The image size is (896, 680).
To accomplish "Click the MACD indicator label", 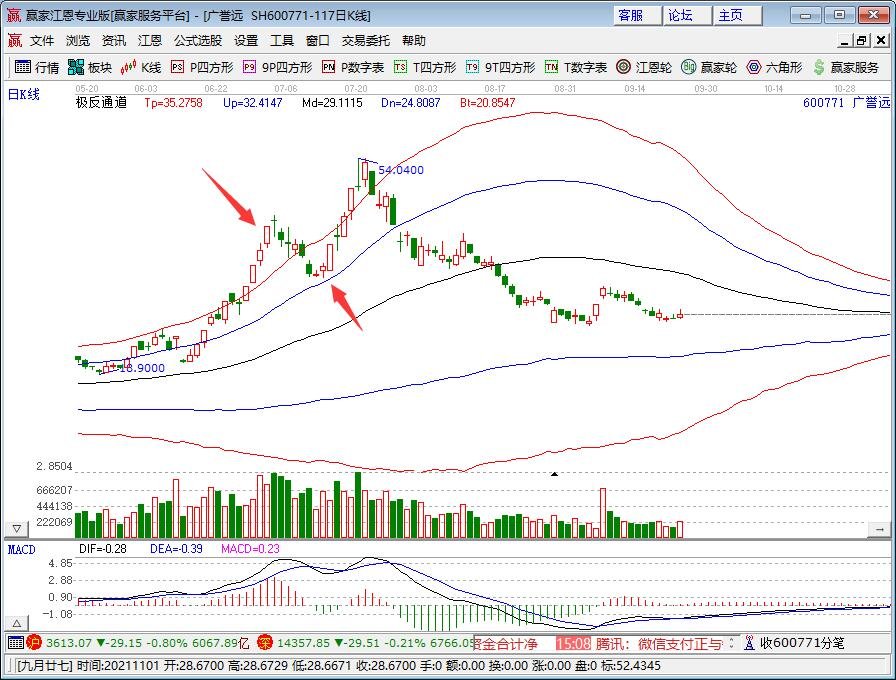I will 21,550.
